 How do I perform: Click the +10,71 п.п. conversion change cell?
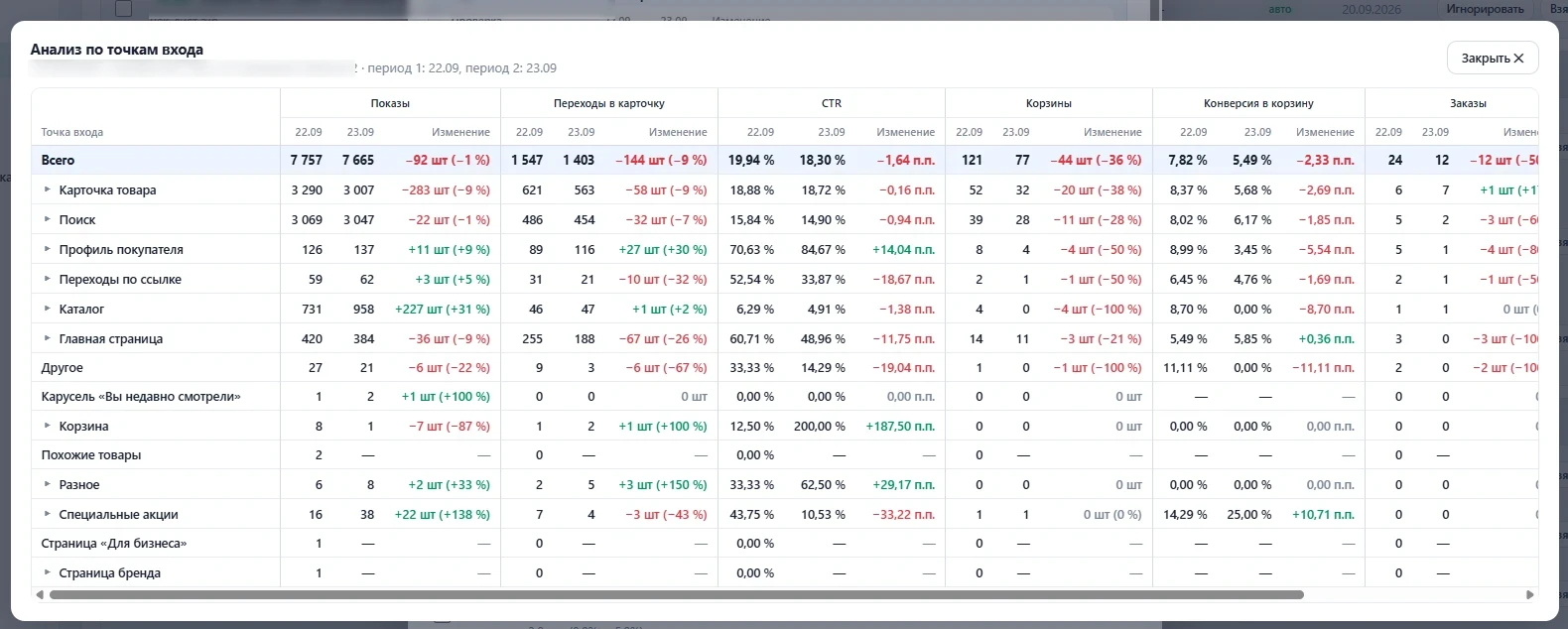[x=1323, y=514]
